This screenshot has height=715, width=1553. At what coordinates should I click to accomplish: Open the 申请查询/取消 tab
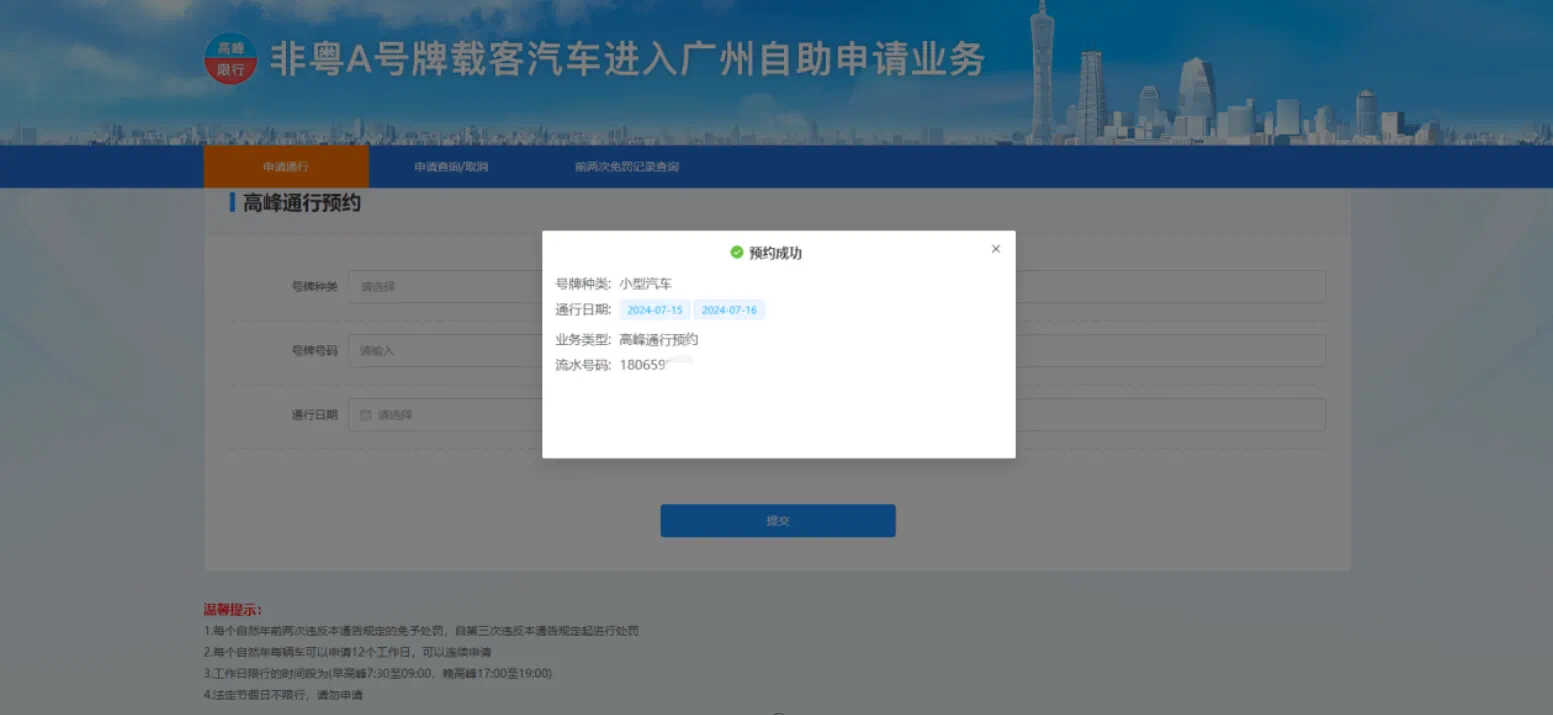[451, 167]
